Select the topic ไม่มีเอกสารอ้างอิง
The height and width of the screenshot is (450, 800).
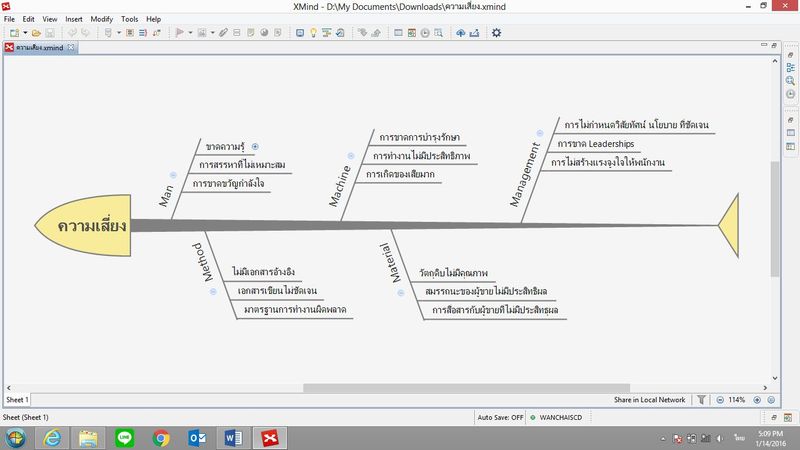(x=263, y=272)
